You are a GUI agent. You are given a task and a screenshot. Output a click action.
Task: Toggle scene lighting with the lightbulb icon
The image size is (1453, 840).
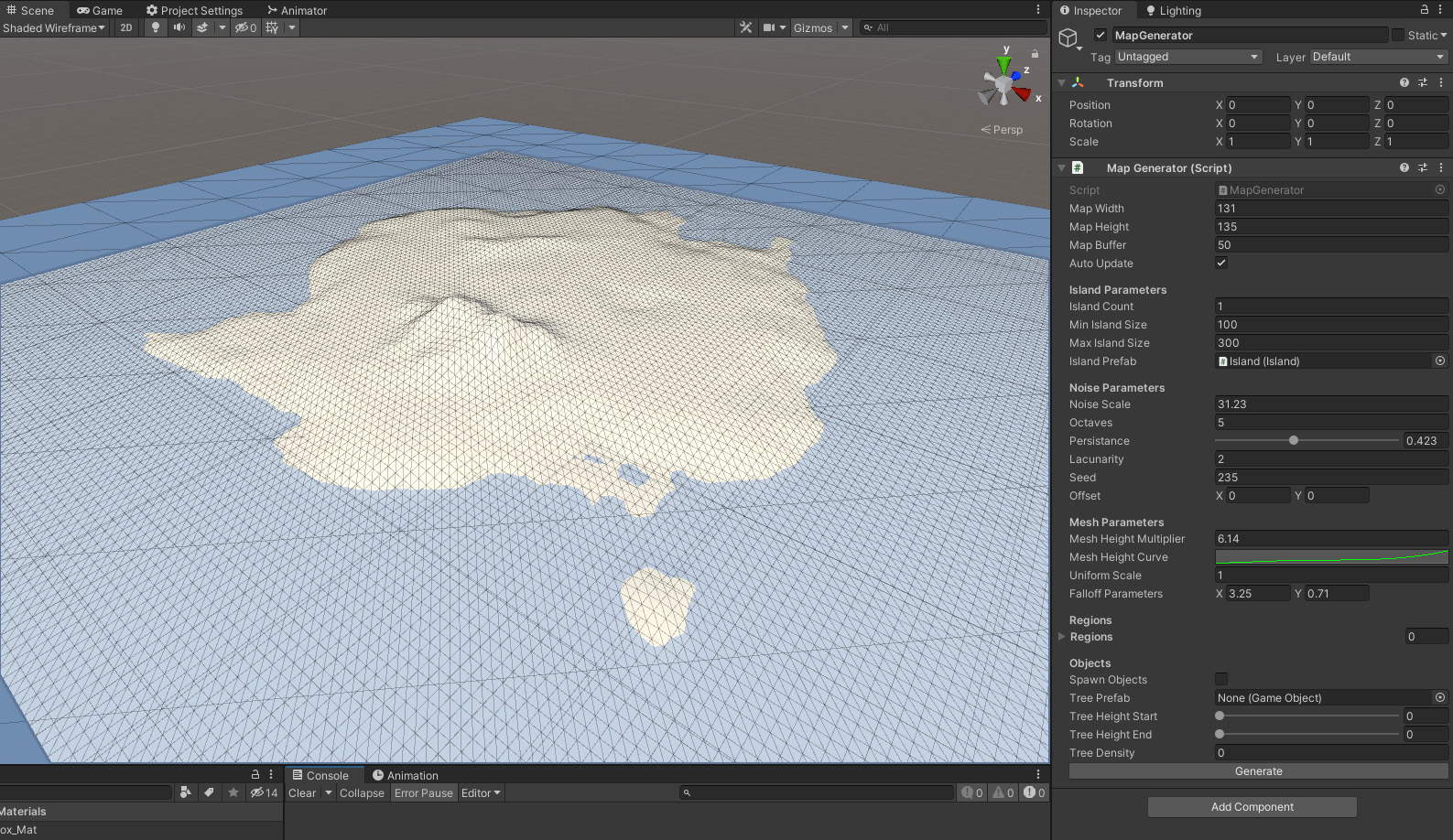click(156, 27)
